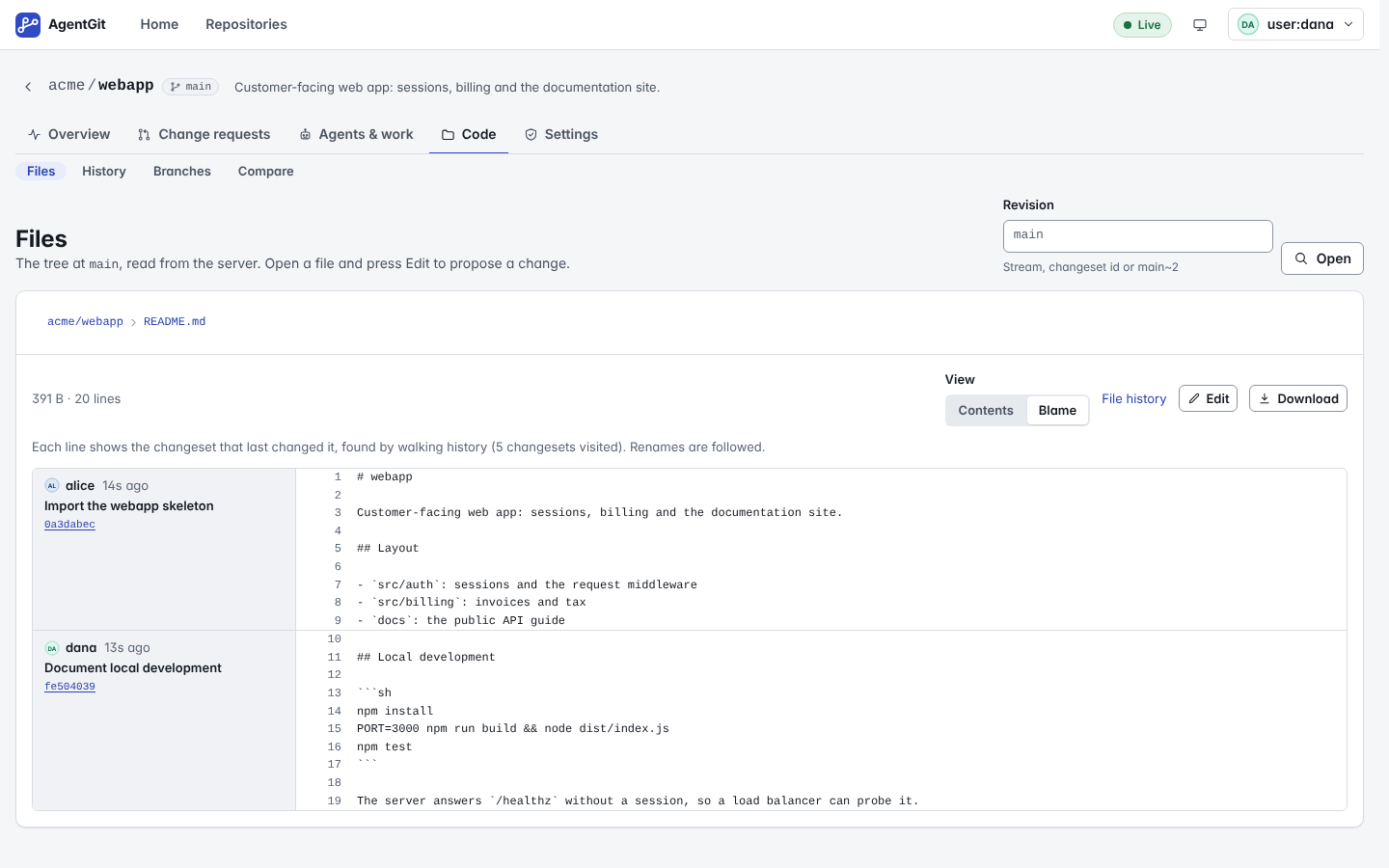Click the DA avatar in user menu

click(1248, 25)
